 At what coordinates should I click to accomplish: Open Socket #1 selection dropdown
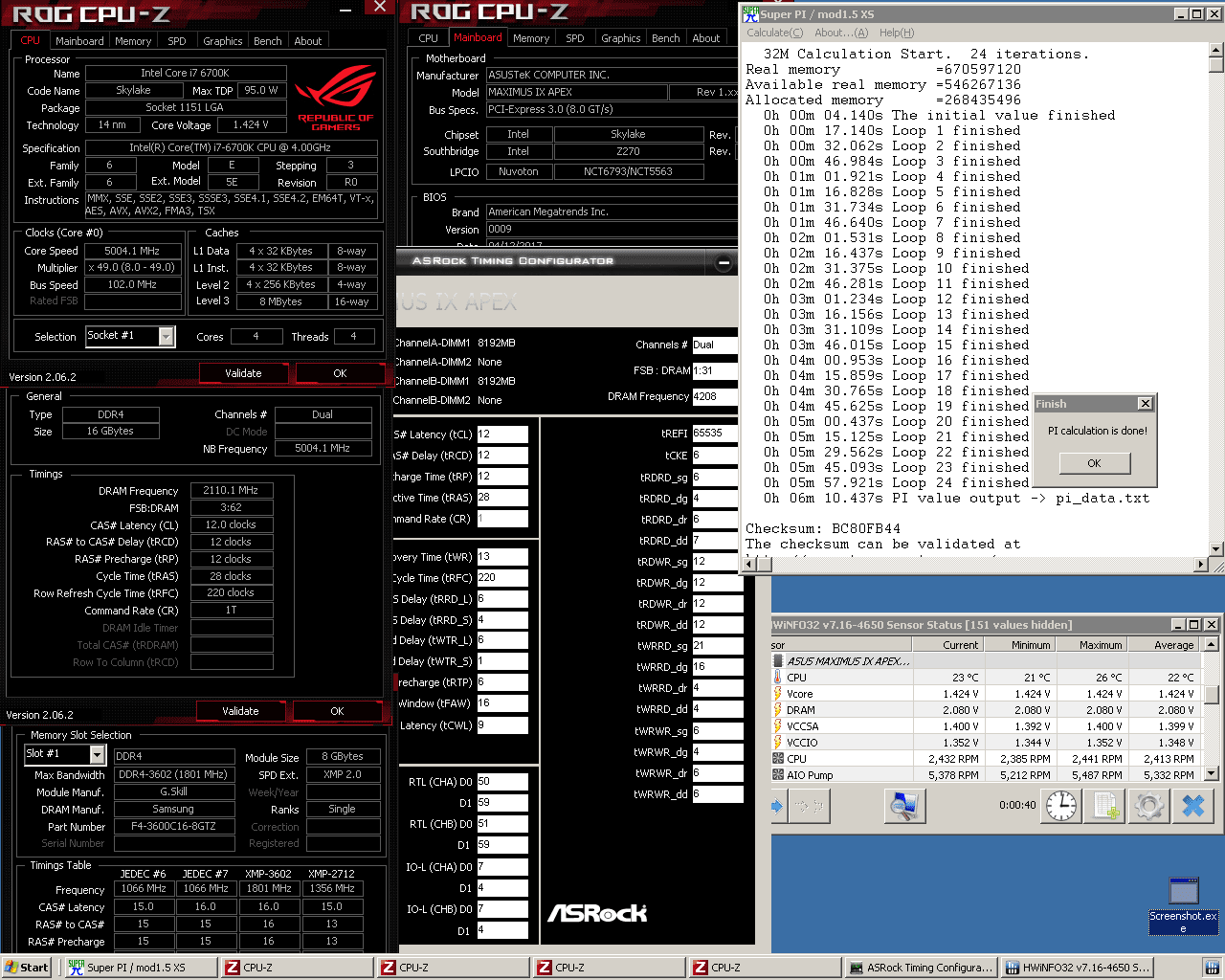167,336
